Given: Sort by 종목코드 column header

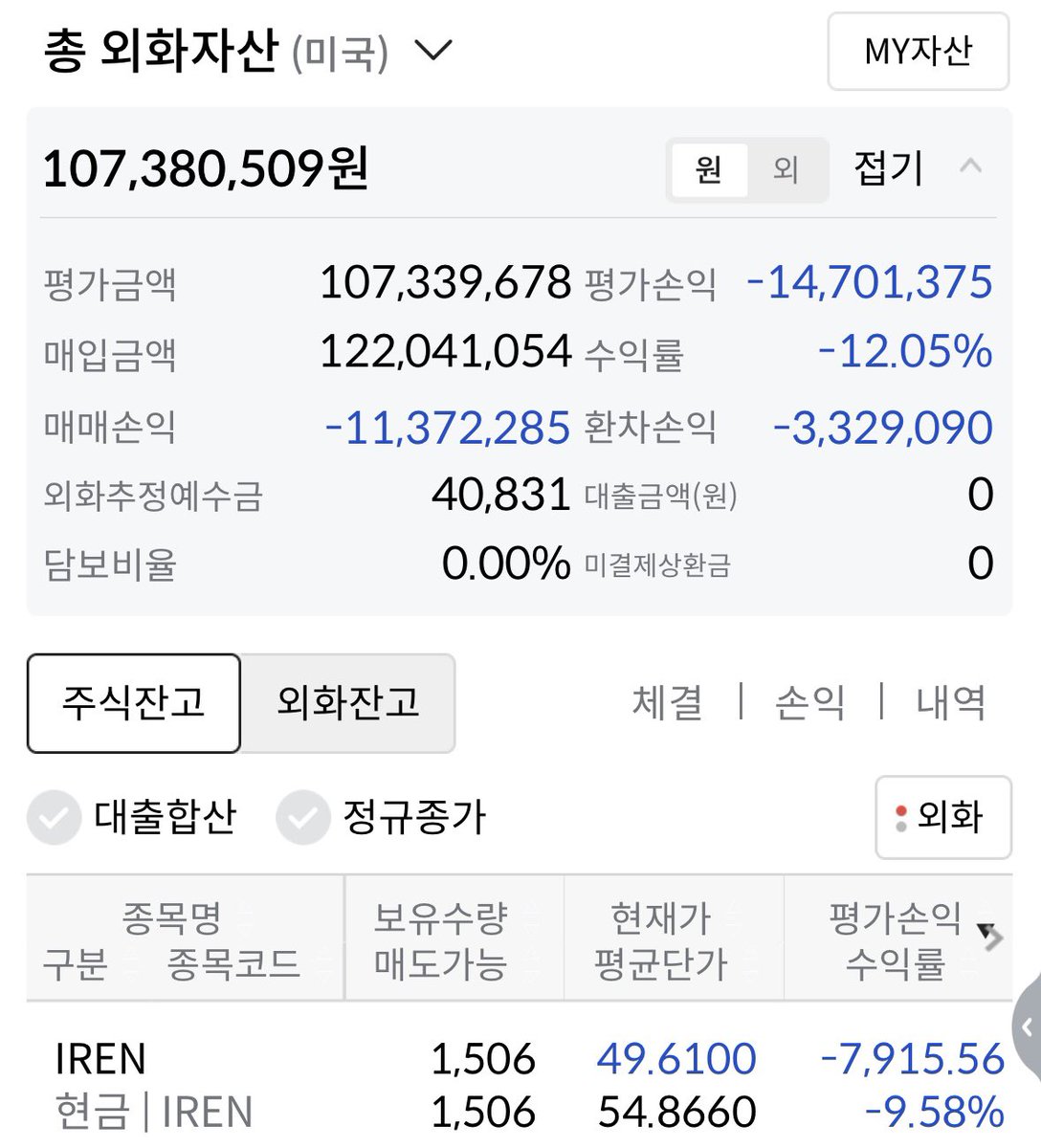Looking at the screenshot, I should pyautogui.click(x=233, y=963).
